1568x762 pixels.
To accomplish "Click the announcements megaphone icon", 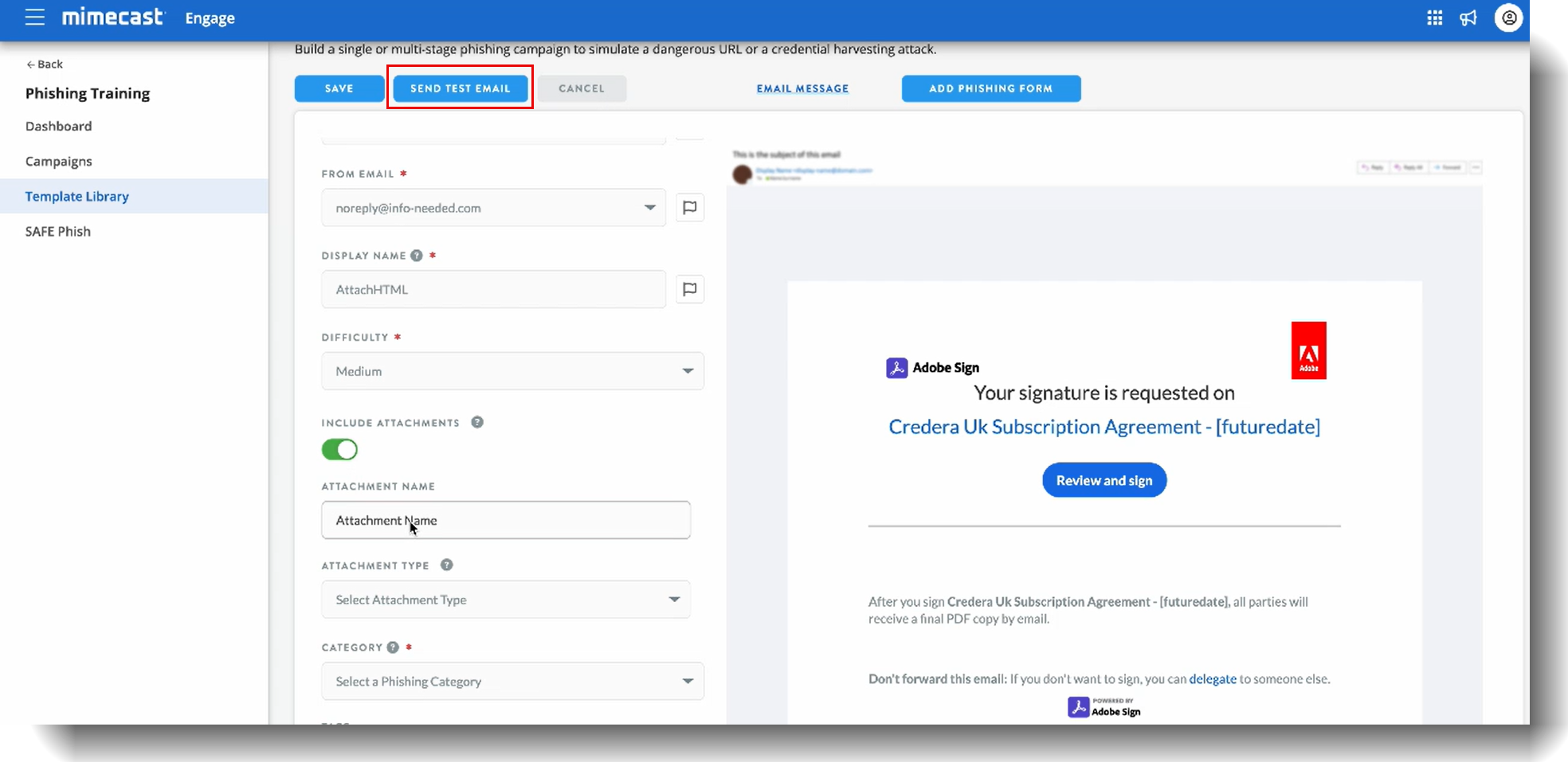I will (1468, 18).
